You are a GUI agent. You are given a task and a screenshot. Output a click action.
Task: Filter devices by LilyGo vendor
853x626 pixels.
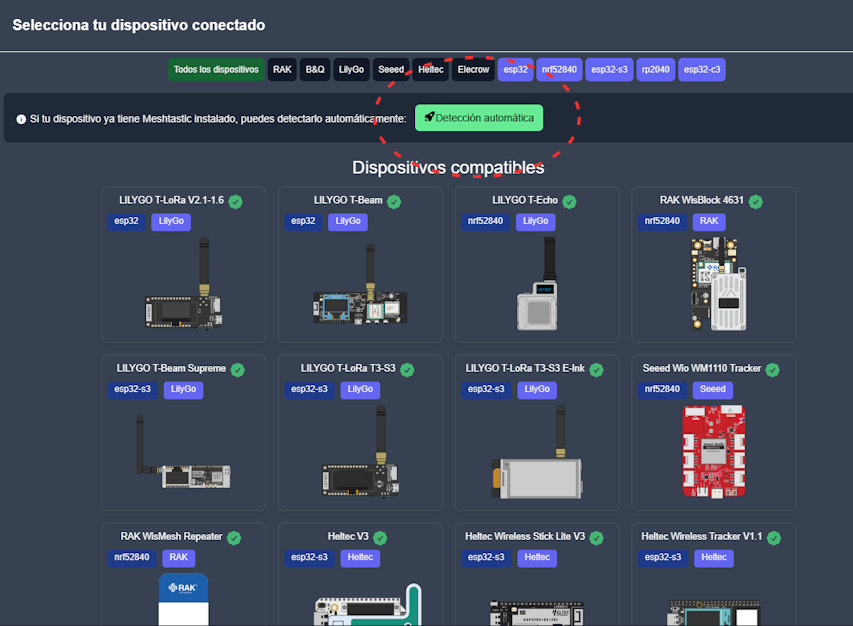coord(351,70)
